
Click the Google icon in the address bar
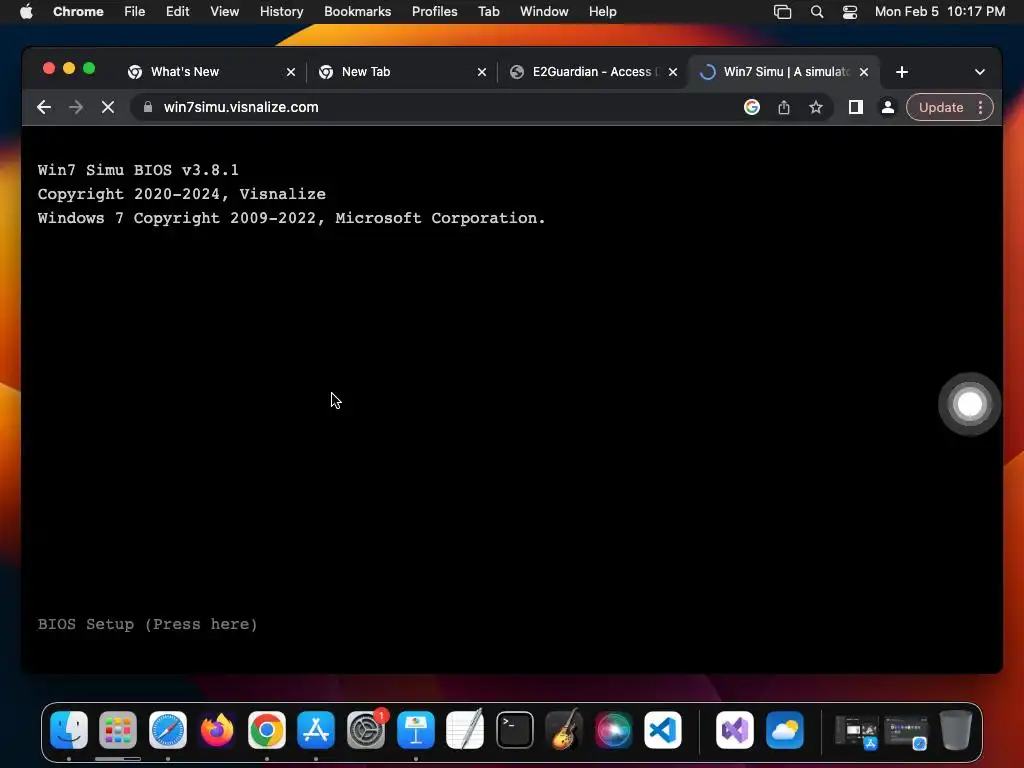click(x=752, y=107)
